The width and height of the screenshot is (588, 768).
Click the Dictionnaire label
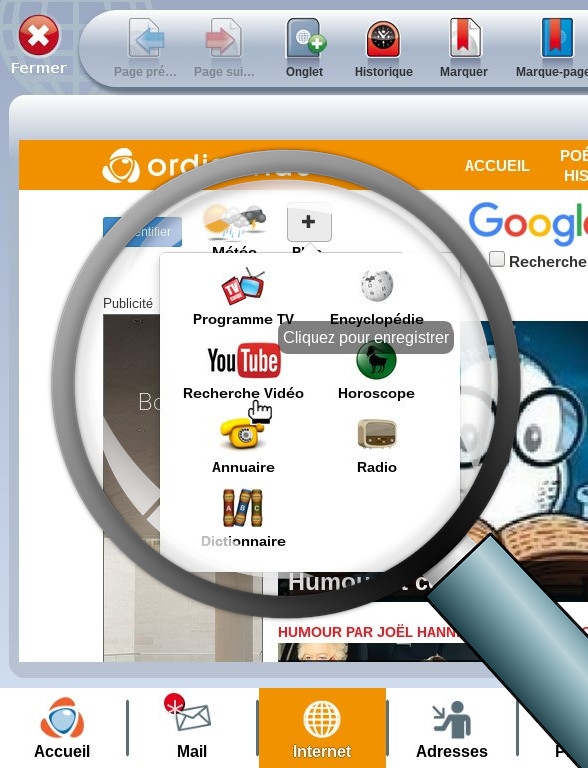(243, 541)
